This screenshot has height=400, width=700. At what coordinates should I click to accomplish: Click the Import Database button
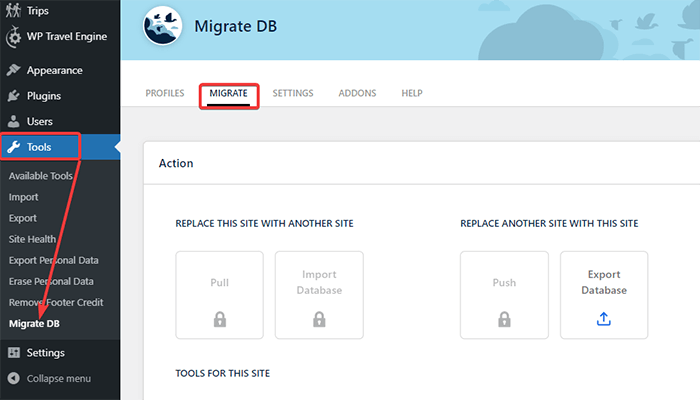click(319, 295)
